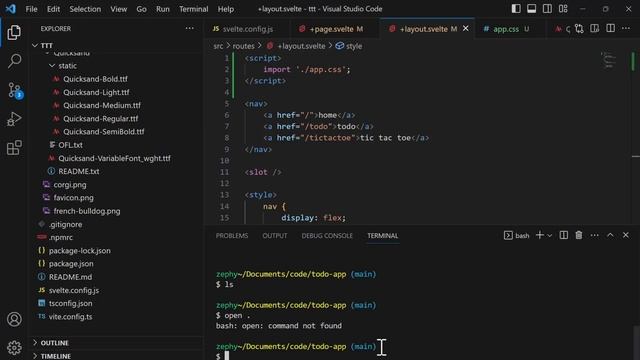Open the Extensions view
Screen dimensions: 640x360
coord(14,148)
